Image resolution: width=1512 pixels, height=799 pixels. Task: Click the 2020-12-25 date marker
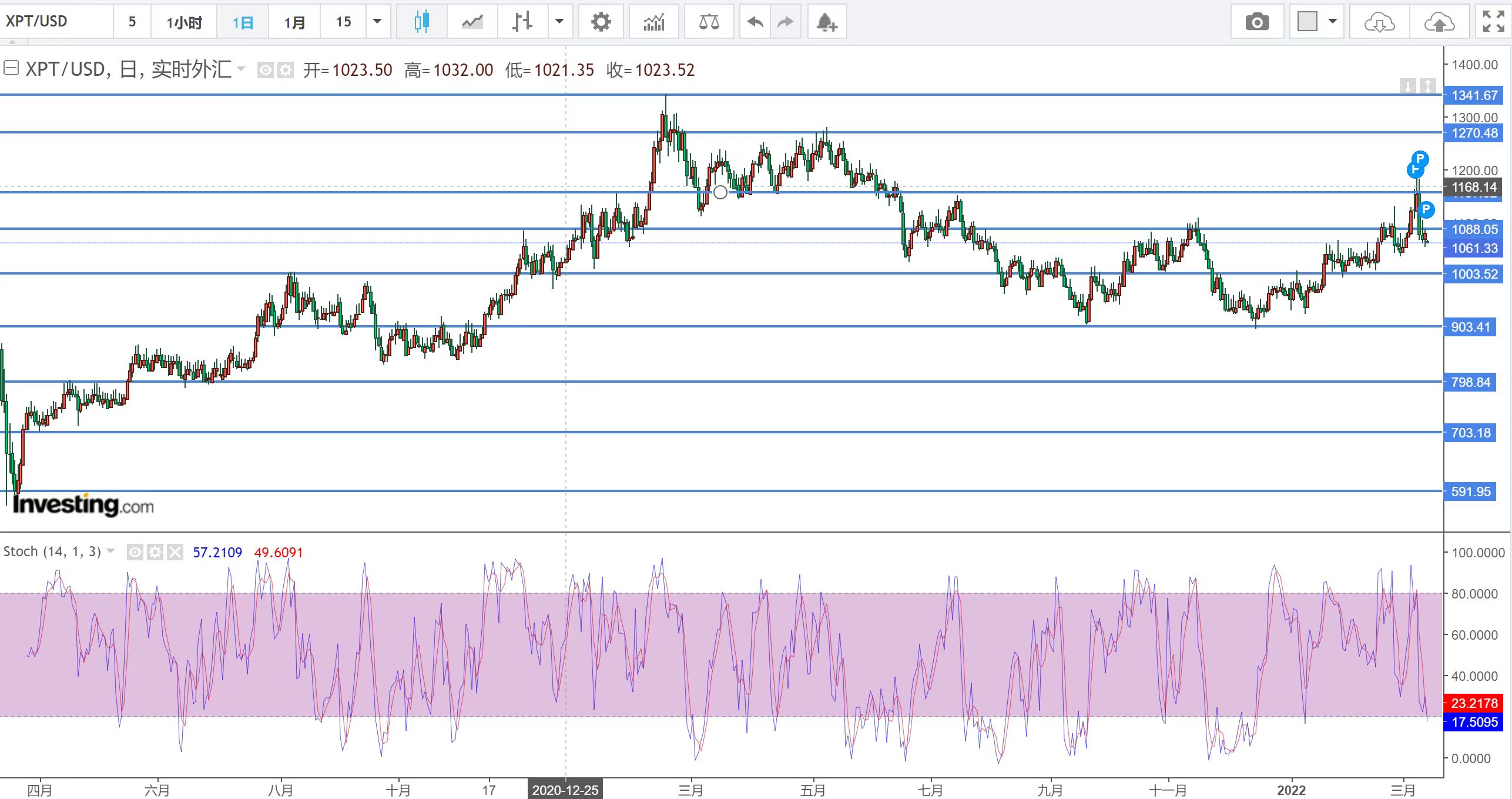[565, 790]
